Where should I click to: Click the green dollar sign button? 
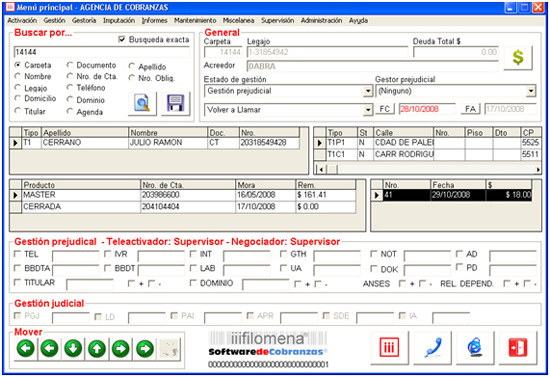518,58
